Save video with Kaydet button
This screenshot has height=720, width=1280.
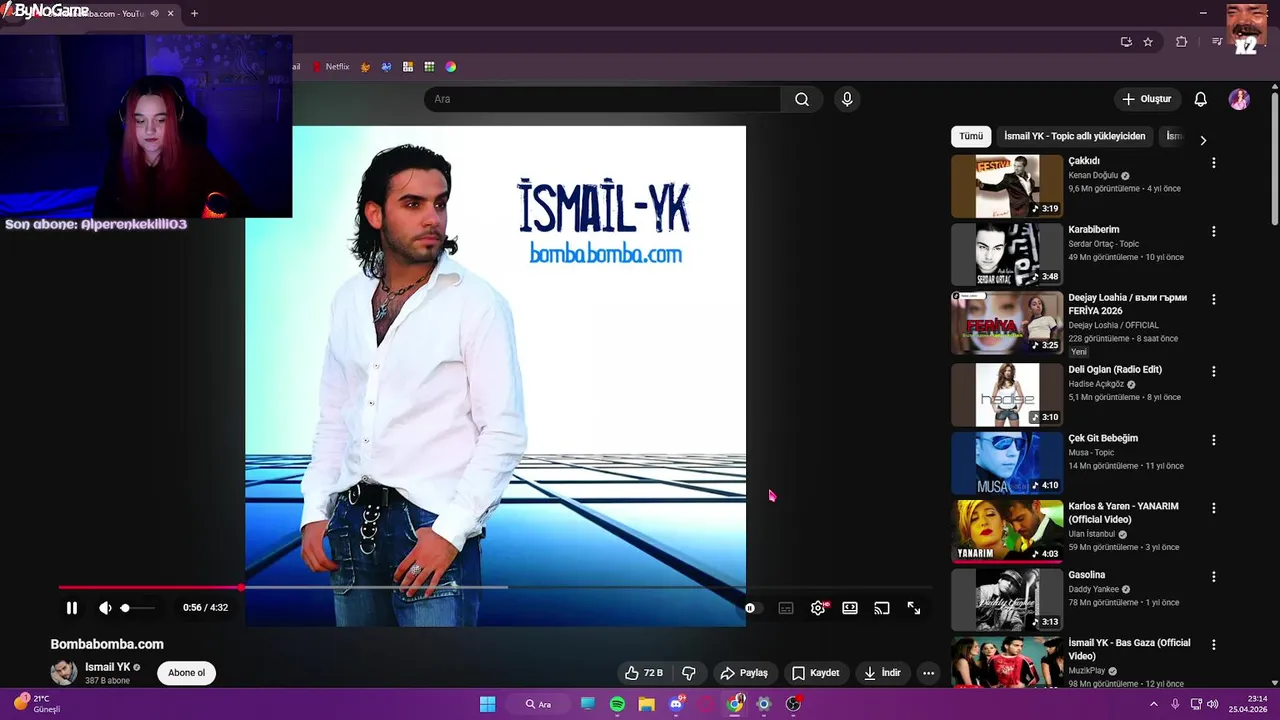pyautogui.click(x=816, y=673)
